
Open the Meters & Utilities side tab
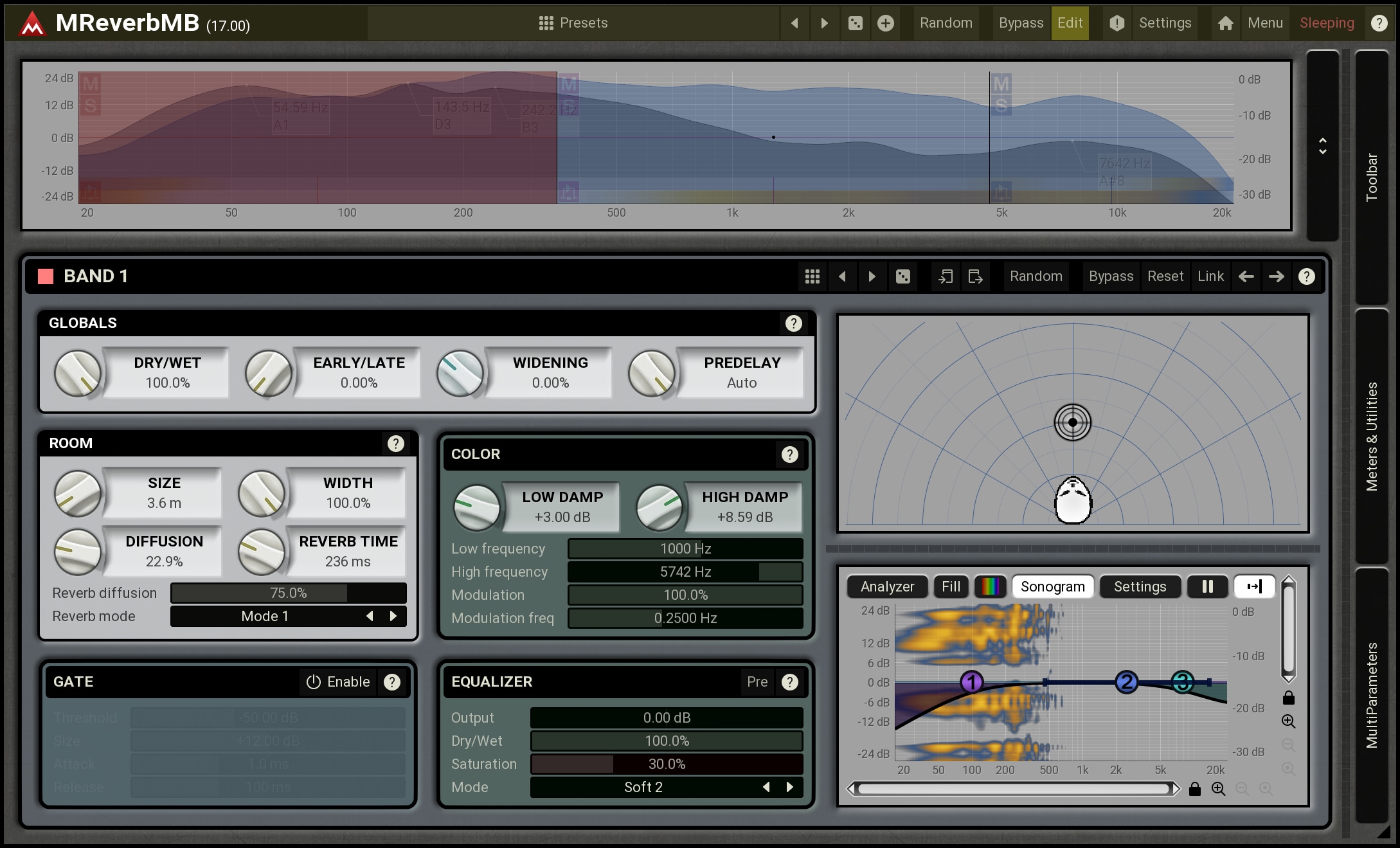1371,437
